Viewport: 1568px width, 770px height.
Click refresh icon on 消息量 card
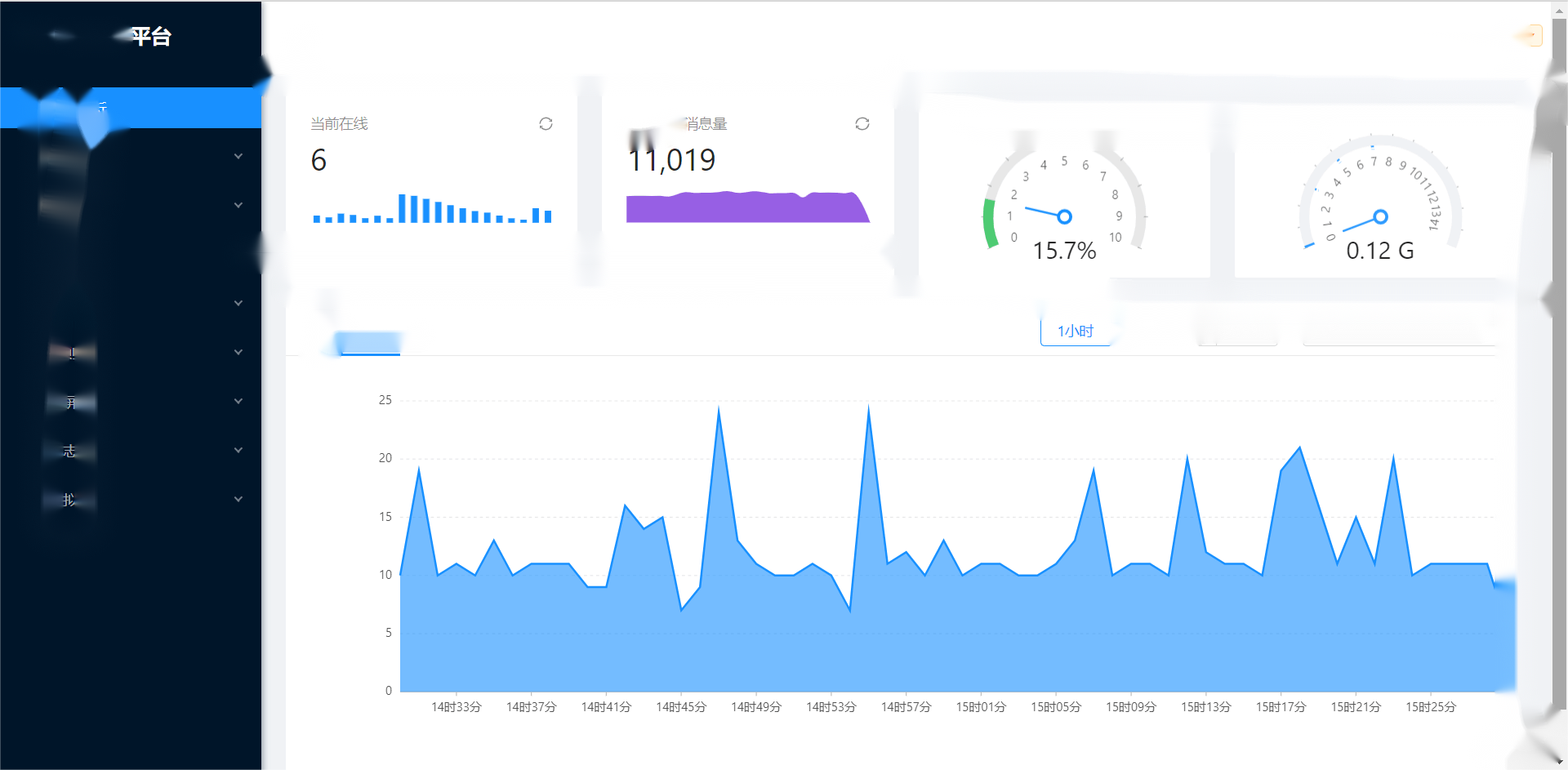(862, 124)
